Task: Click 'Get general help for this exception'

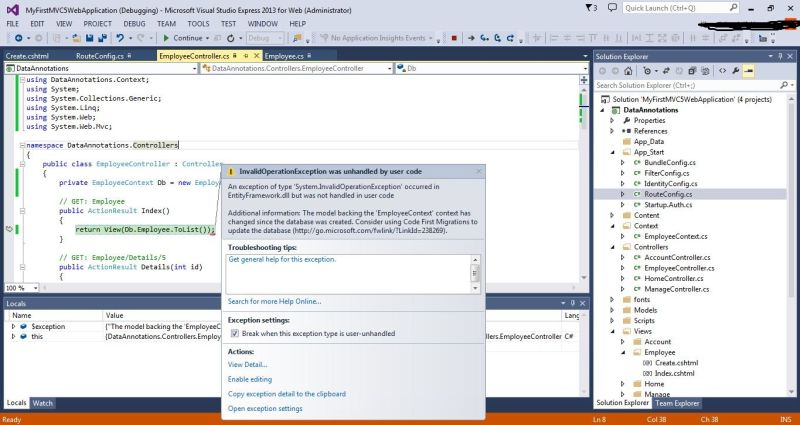Action: tap(282, 260)
